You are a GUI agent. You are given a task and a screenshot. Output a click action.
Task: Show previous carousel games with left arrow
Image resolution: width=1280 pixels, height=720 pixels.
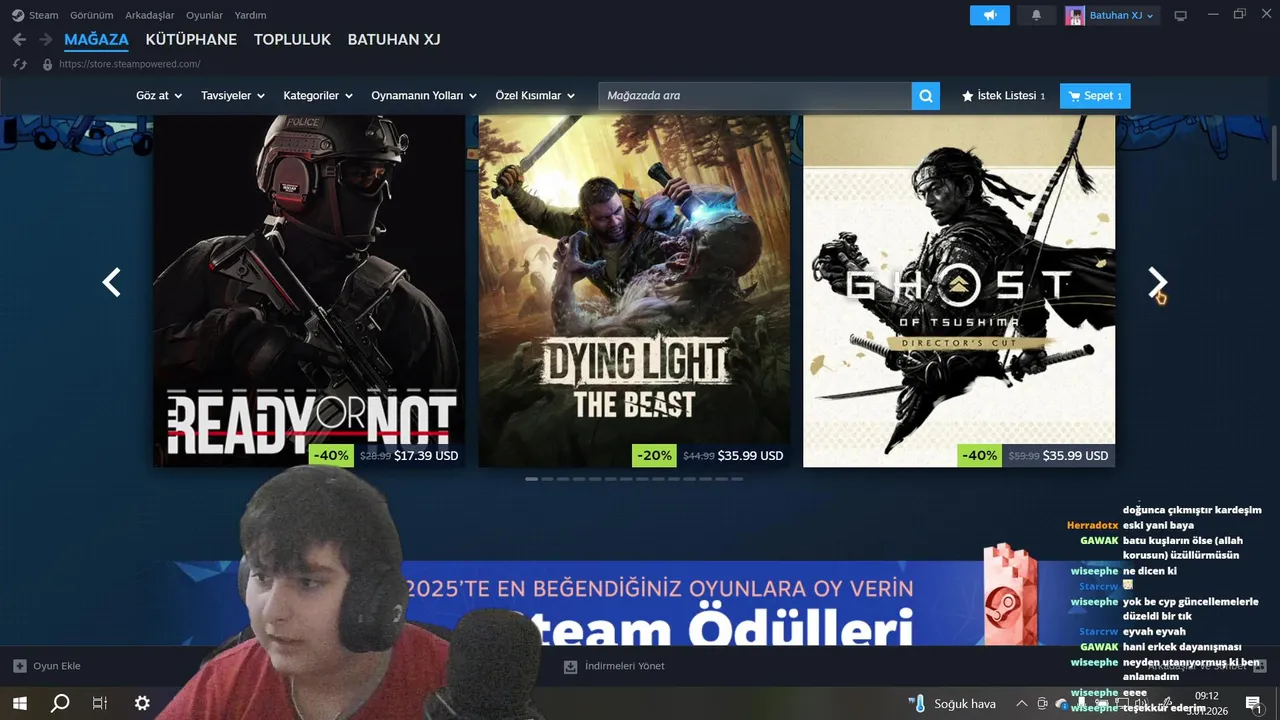click(x=112, y=283)
